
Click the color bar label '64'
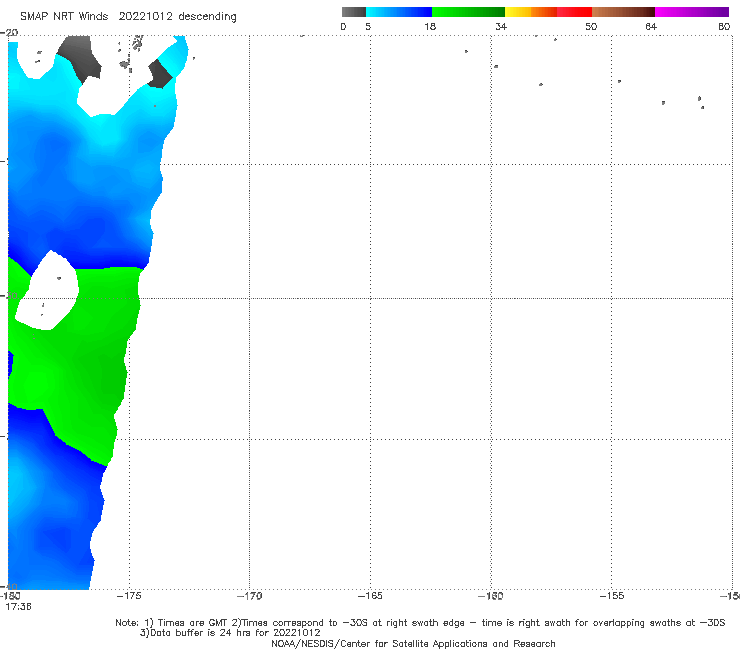click(651, 27)
